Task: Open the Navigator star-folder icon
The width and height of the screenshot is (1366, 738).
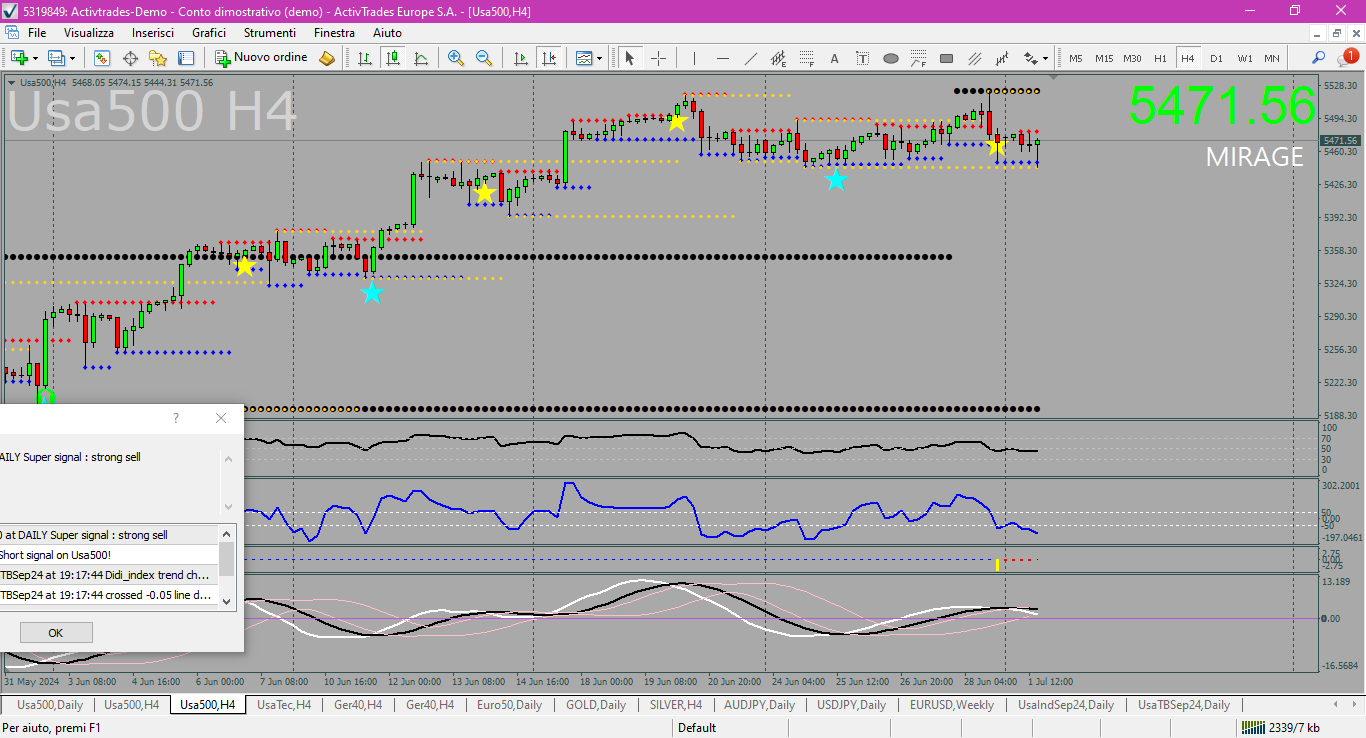Action: coord(158,58)
